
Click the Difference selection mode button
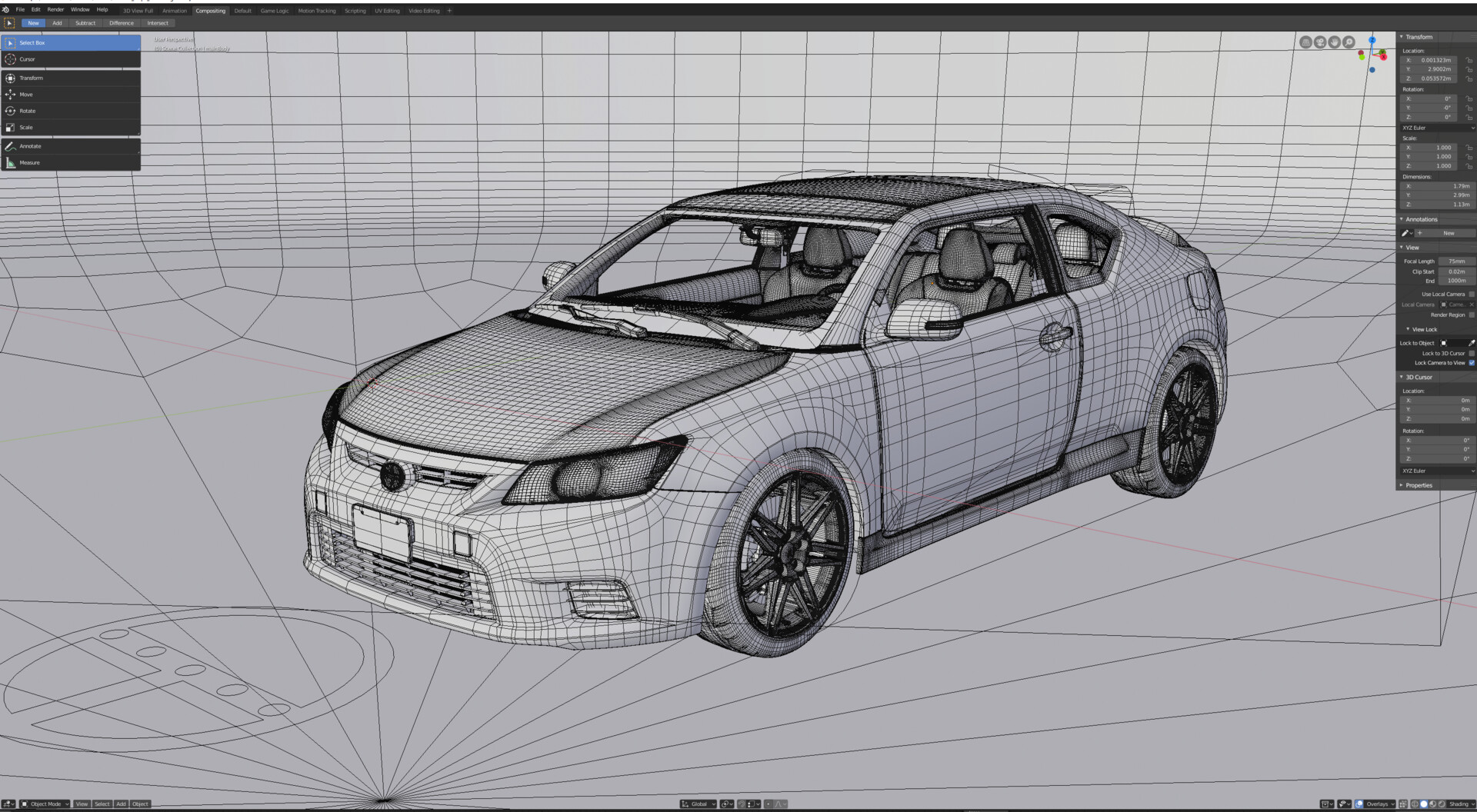pyautogui.click(x=122, y=23)
